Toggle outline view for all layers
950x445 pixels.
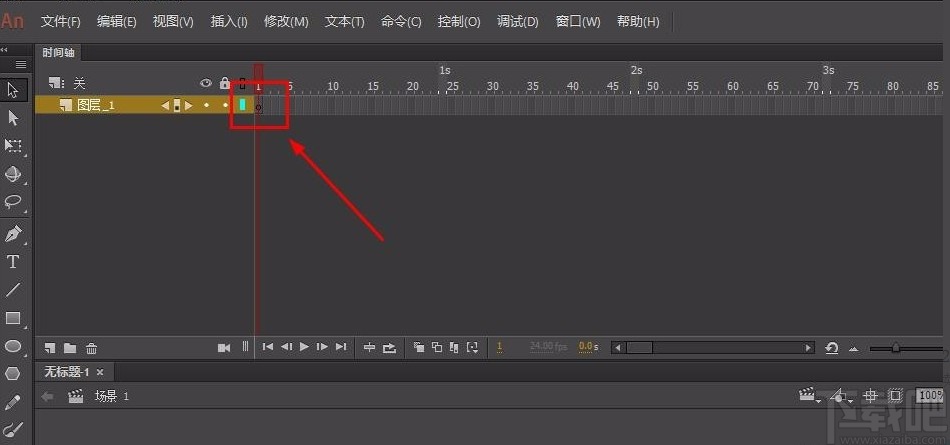pyautogui.click(x=242, y=84)
